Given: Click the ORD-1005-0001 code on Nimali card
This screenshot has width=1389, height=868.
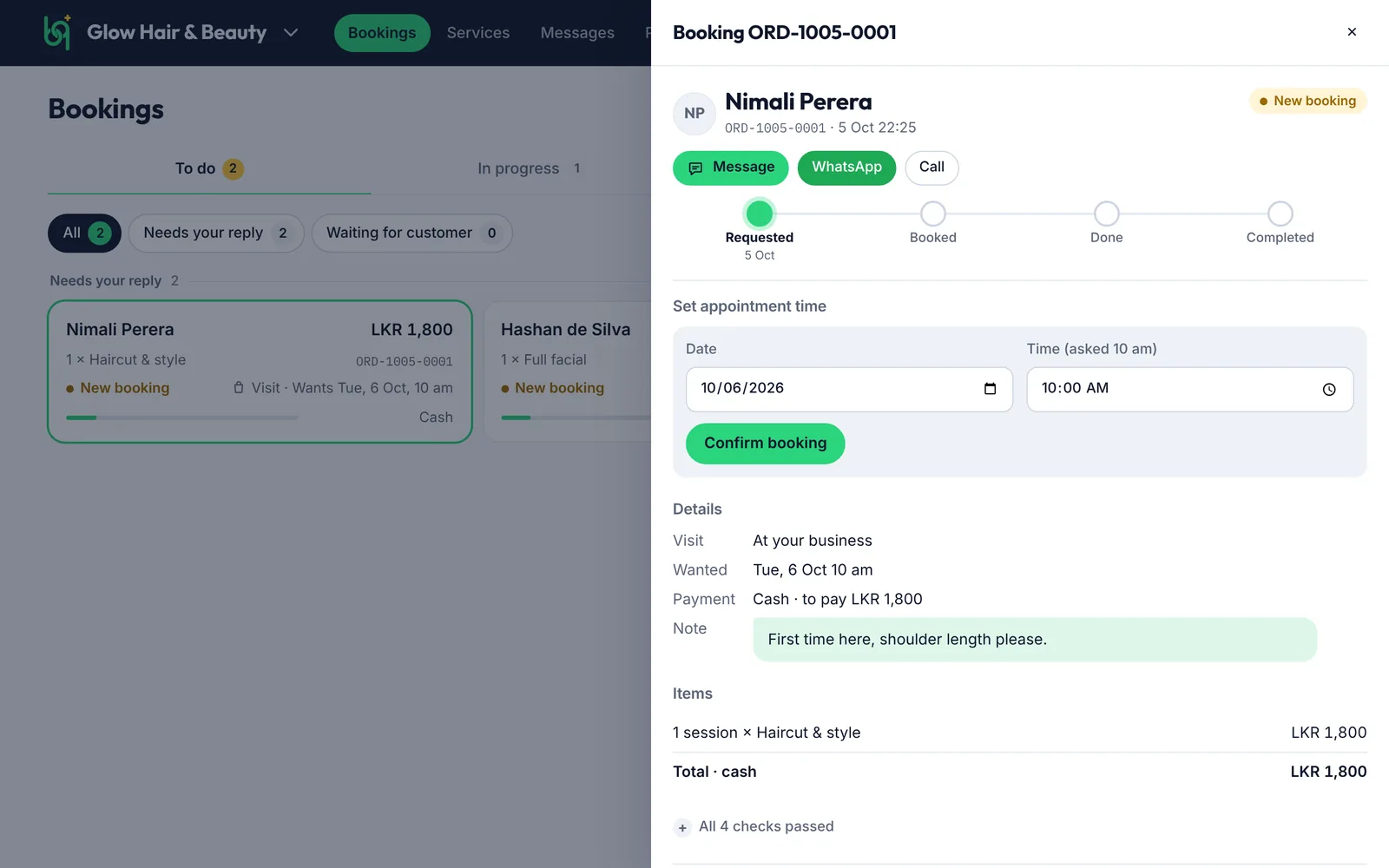Looking at the screenshot, I should pos(404,361).
